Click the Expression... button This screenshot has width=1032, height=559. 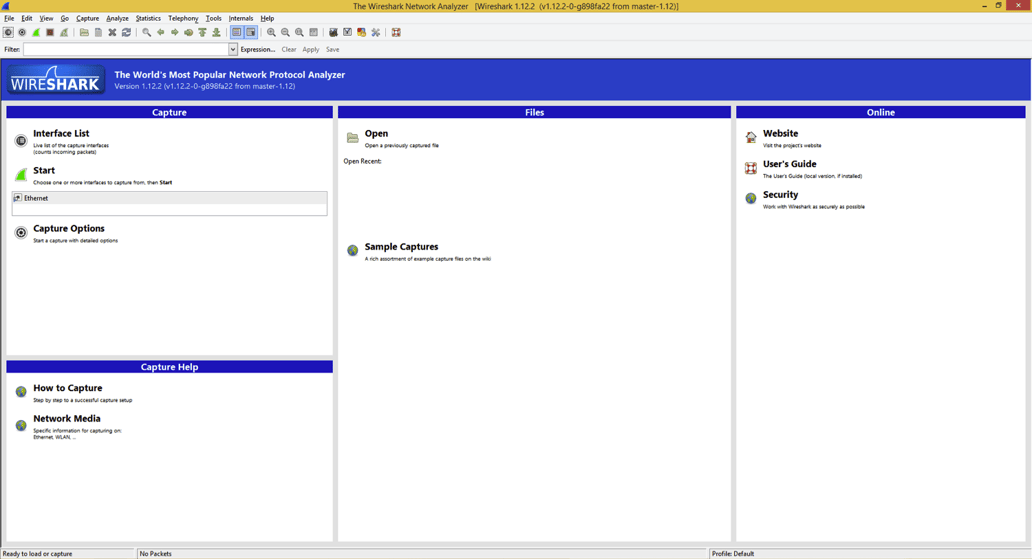point(258,49)
